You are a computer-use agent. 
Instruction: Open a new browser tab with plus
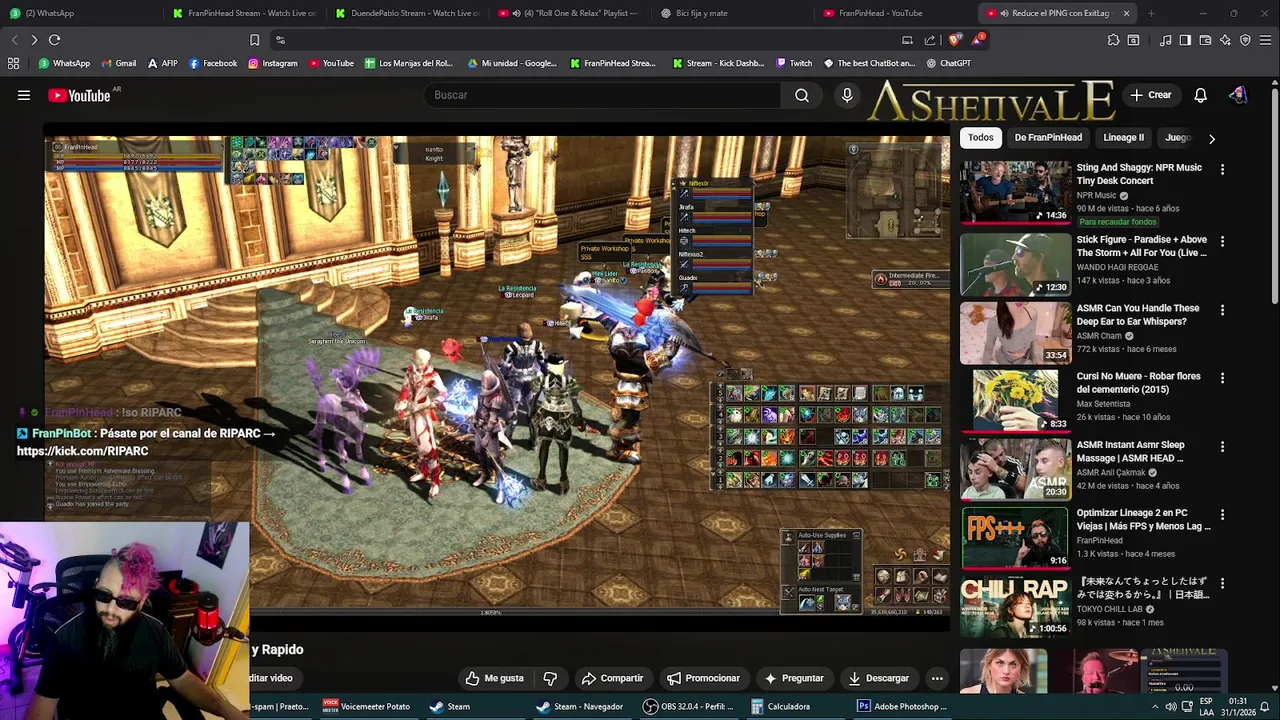(1151, 13)
